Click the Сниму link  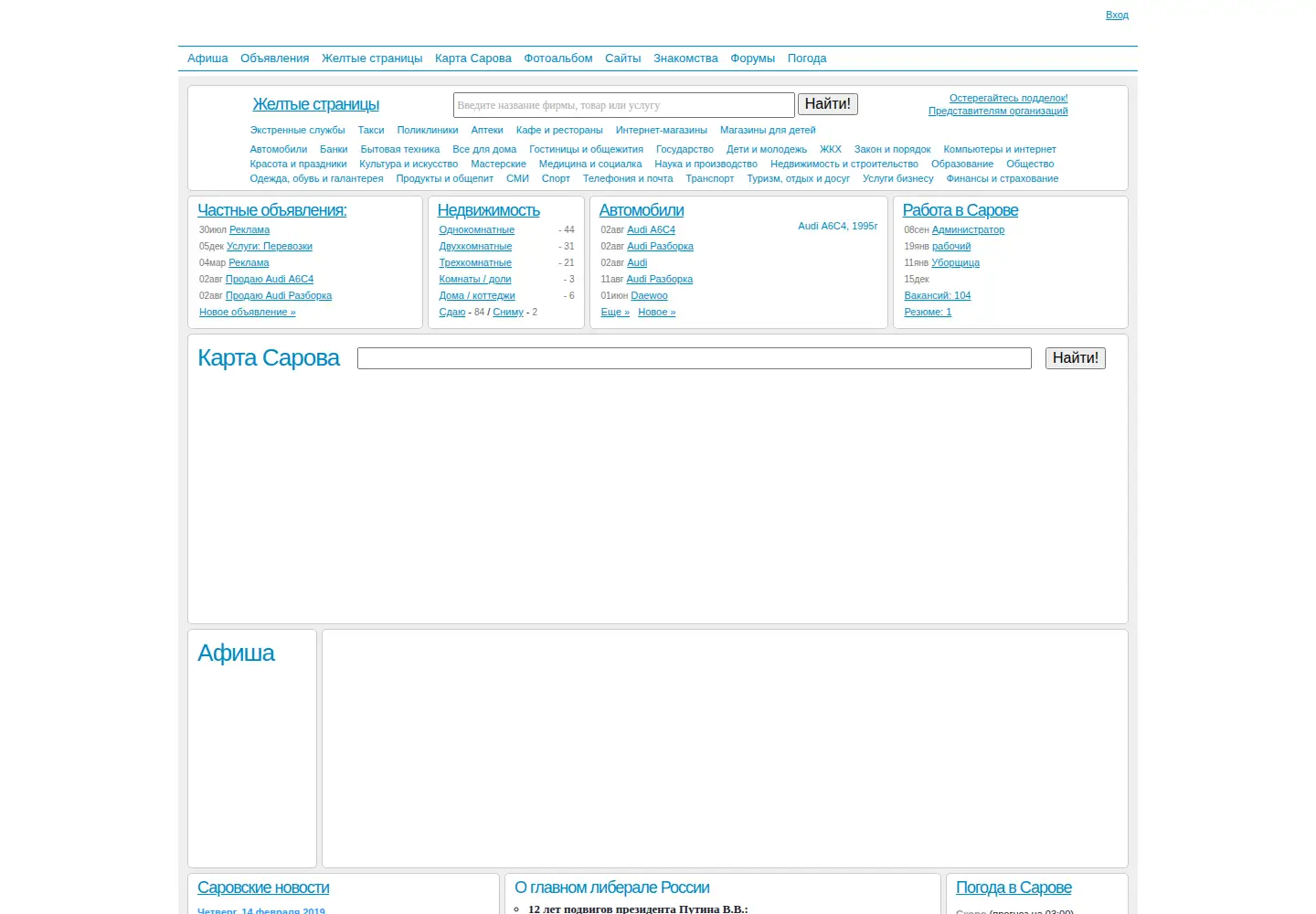508,312
